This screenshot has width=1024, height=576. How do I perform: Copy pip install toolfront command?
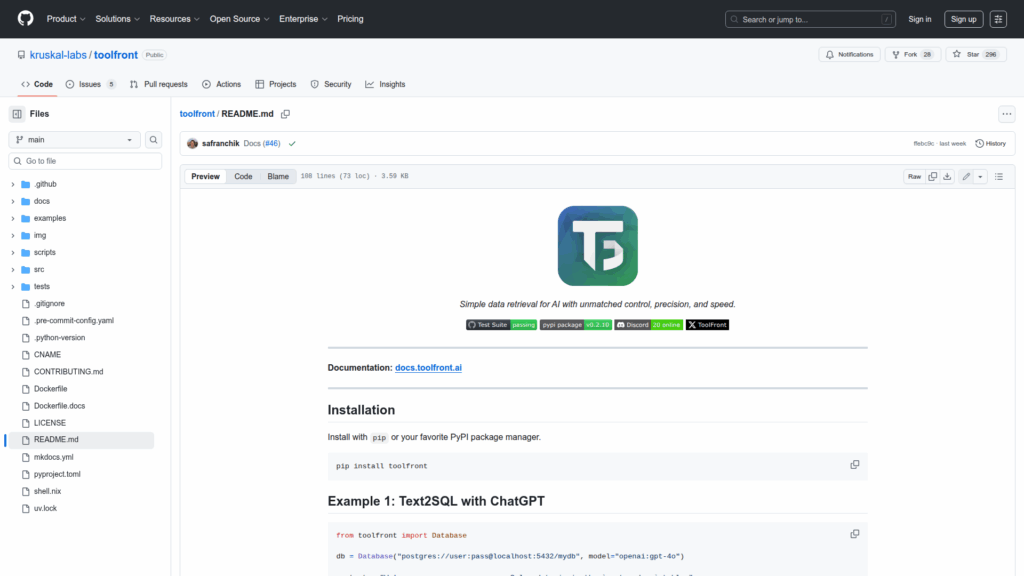pos(854,465)
